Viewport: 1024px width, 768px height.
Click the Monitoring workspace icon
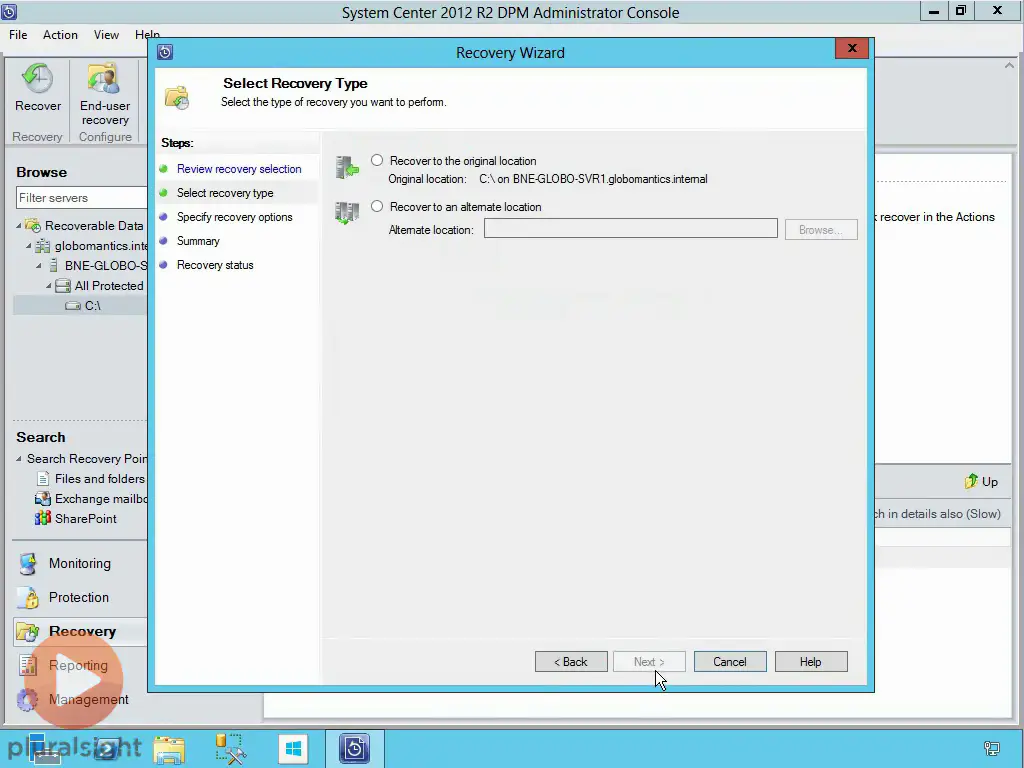27,564
